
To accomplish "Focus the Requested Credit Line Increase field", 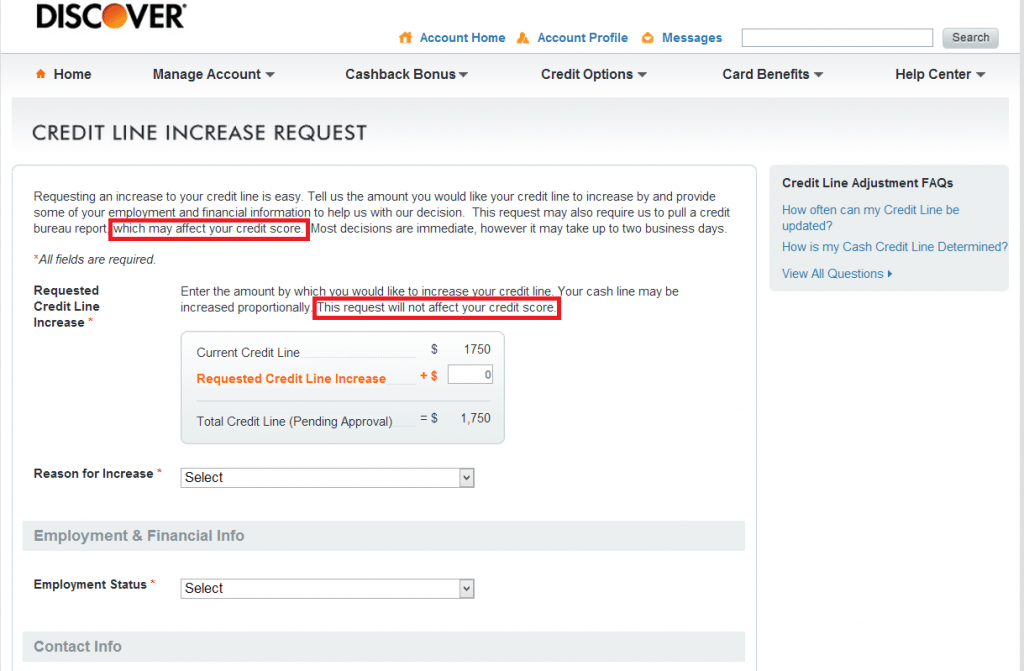I will point(470,375).
